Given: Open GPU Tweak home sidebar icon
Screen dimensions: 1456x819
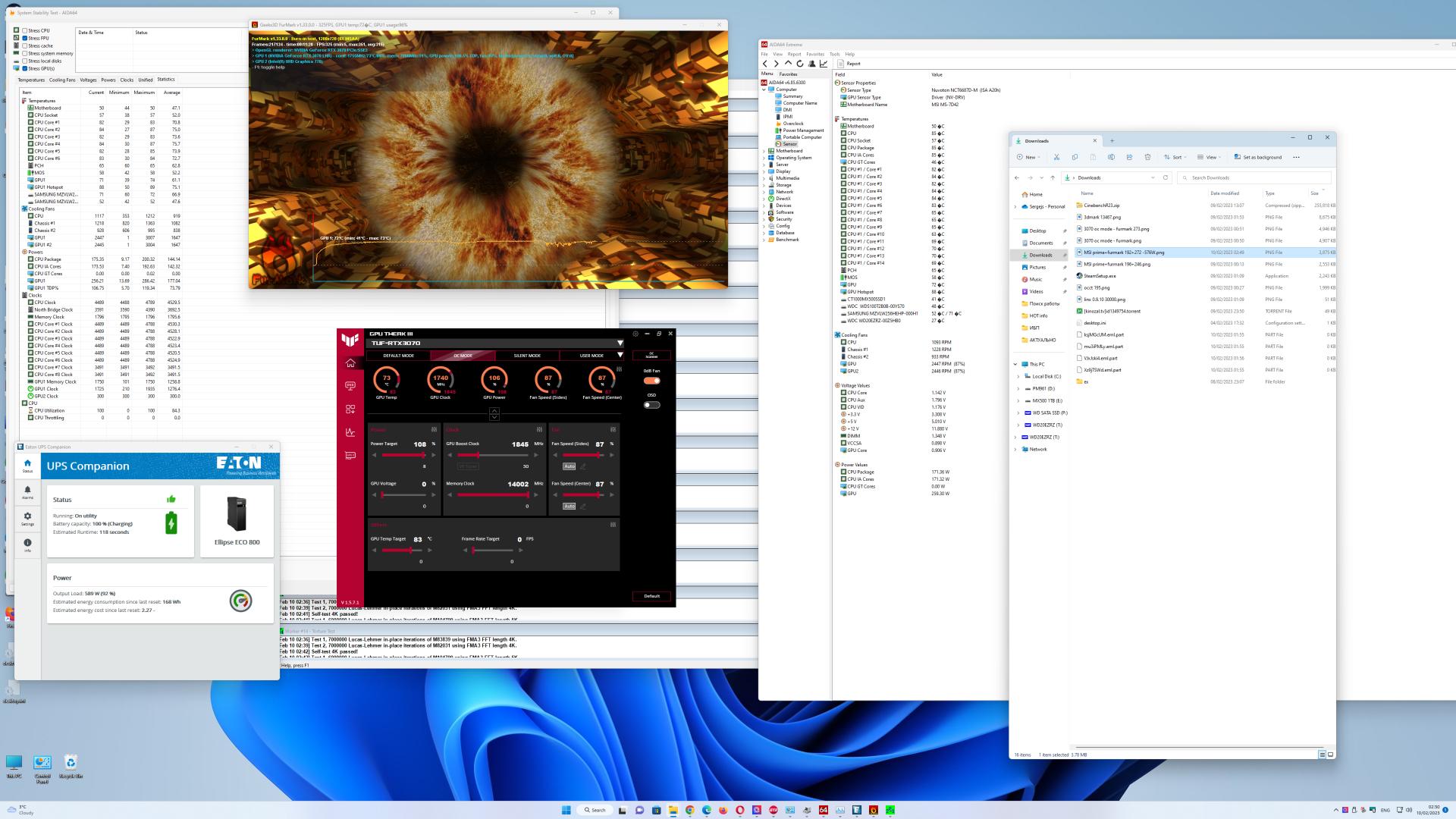Looking at the screenshot, I should (350, 363).
